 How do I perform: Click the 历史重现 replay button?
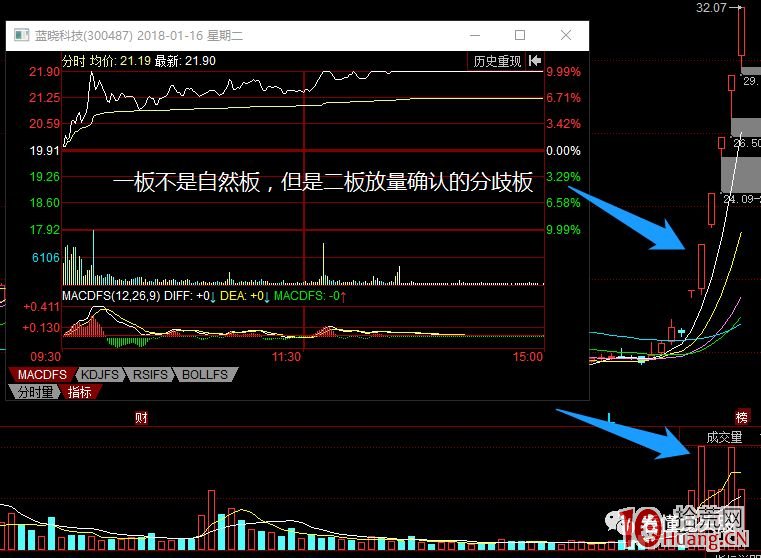point(496,61)
